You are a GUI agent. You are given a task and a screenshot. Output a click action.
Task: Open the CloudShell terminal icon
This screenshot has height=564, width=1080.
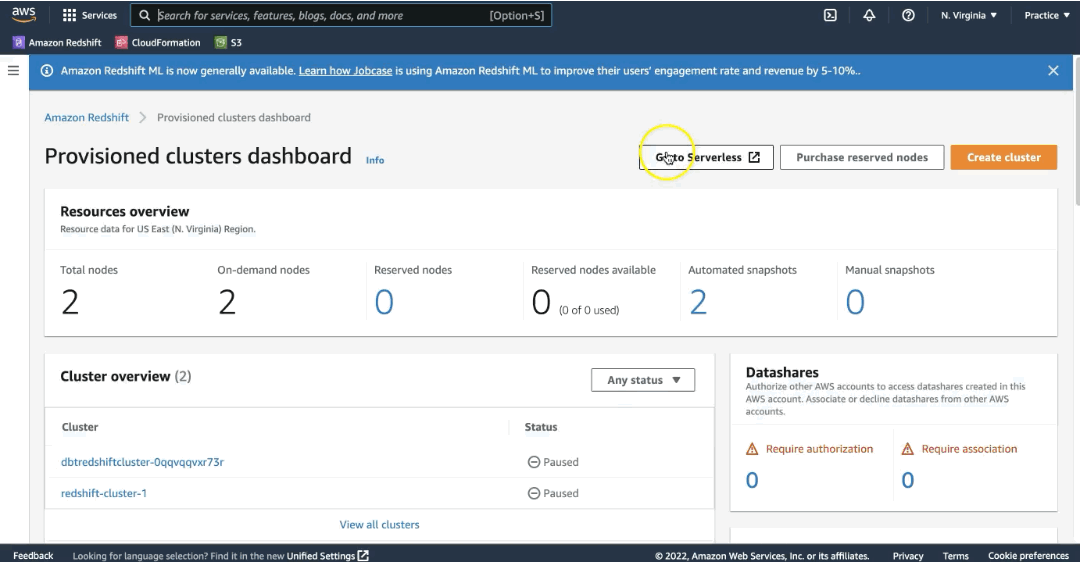coord(830,15)
